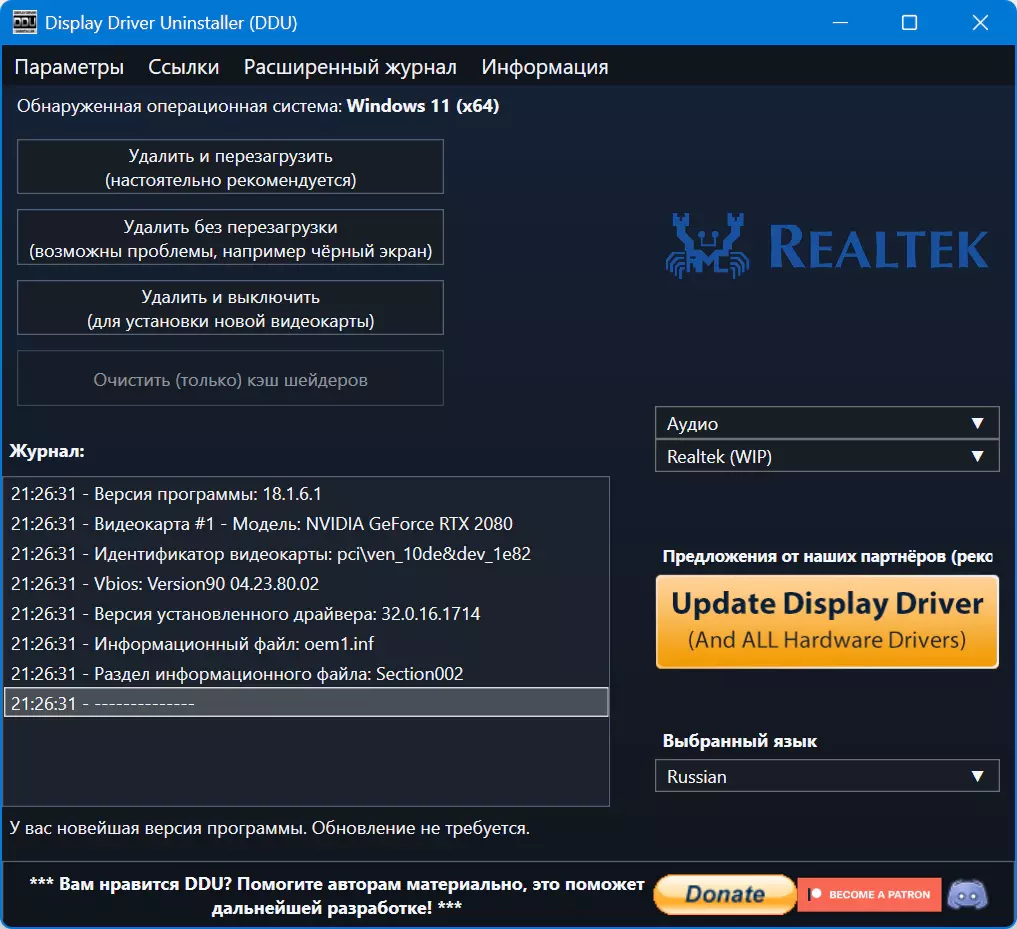Select the highlighted dashed separator log row

click(306, 703)
